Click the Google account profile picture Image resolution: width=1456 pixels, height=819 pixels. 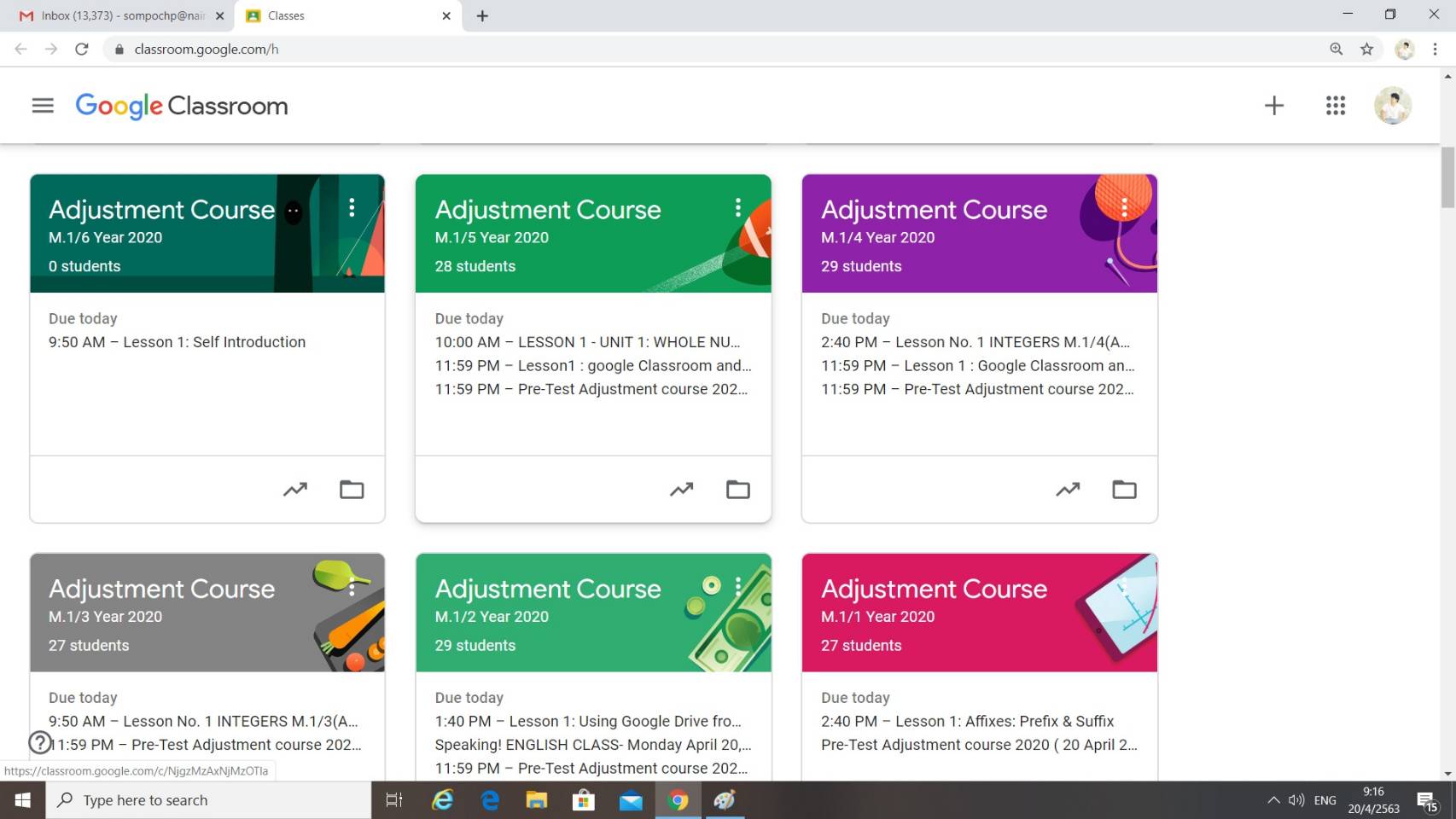coord(1392,106)
